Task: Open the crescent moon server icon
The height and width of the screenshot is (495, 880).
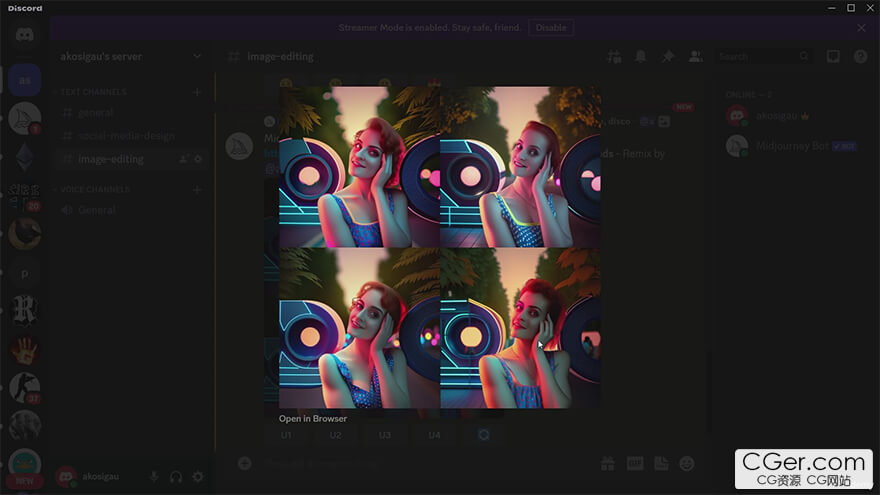Action: point(24,233)
